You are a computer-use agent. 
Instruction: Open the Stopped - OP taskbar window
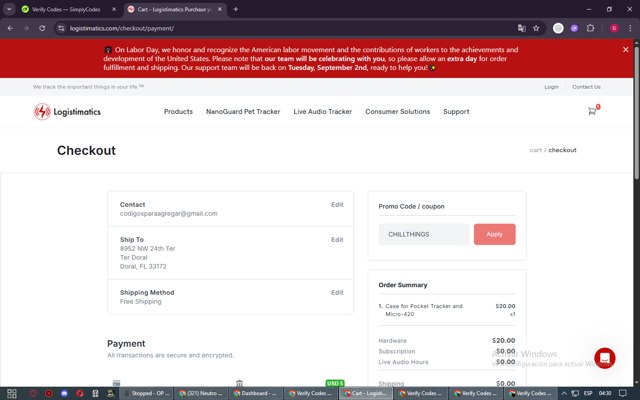[x=147, y=393]
